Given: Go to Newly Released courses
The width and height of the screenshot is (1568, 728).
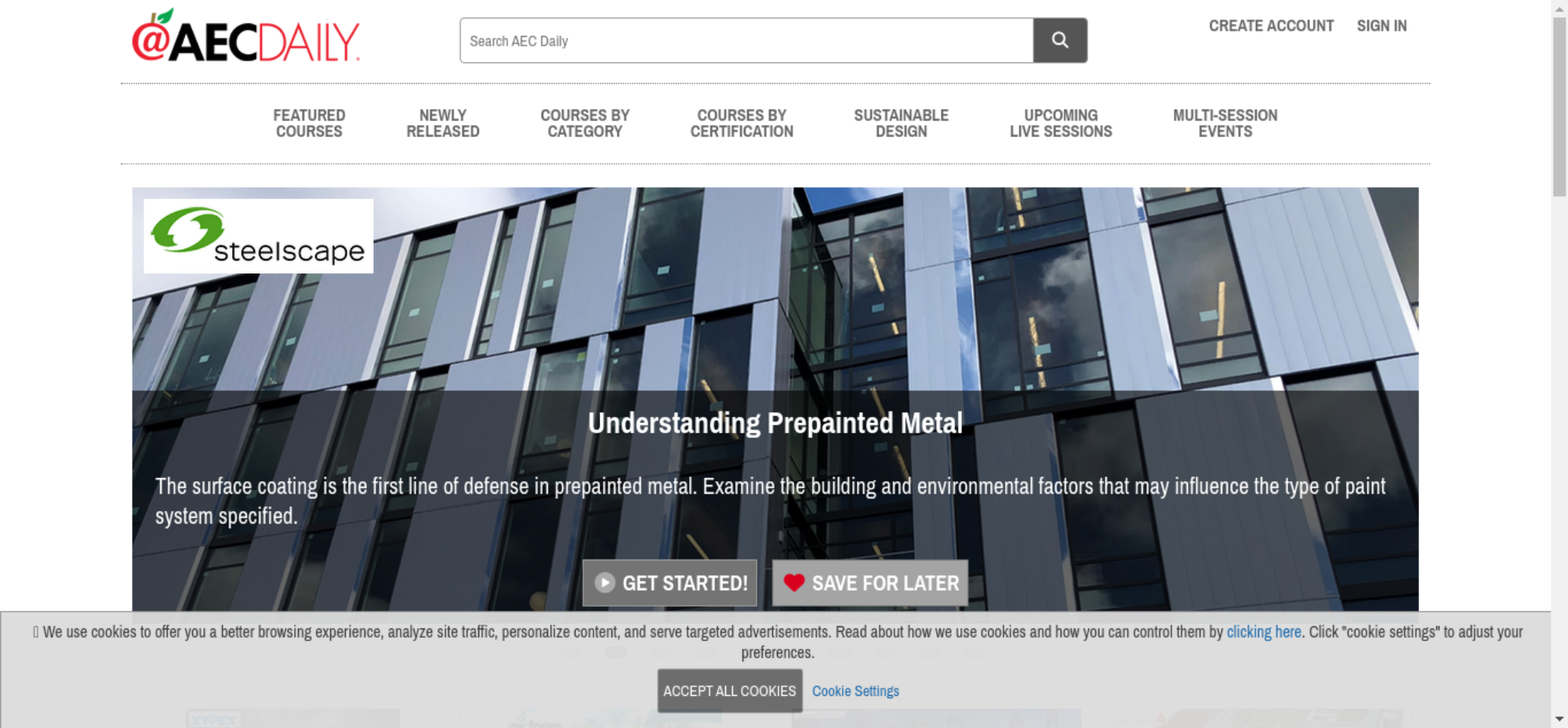Looking at the screenshot, I should click(442, 124).
